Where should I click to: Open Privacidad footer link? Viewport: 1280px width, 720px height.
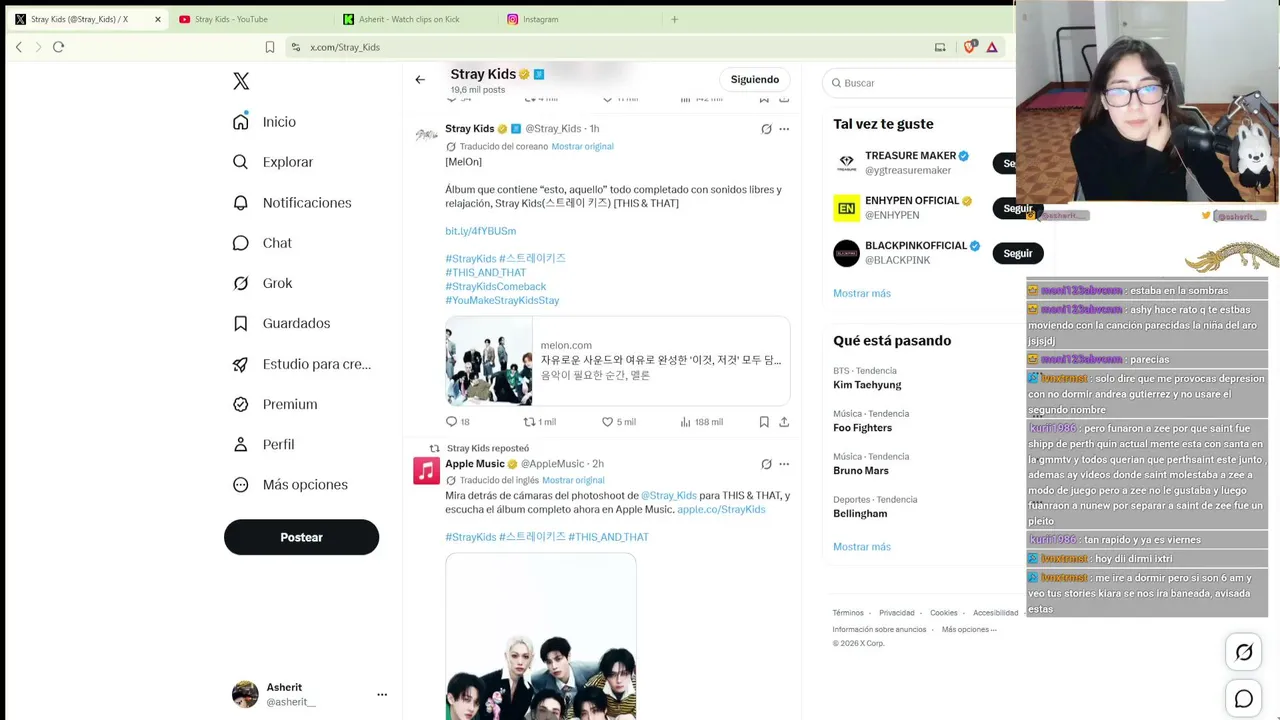point(897,613)
